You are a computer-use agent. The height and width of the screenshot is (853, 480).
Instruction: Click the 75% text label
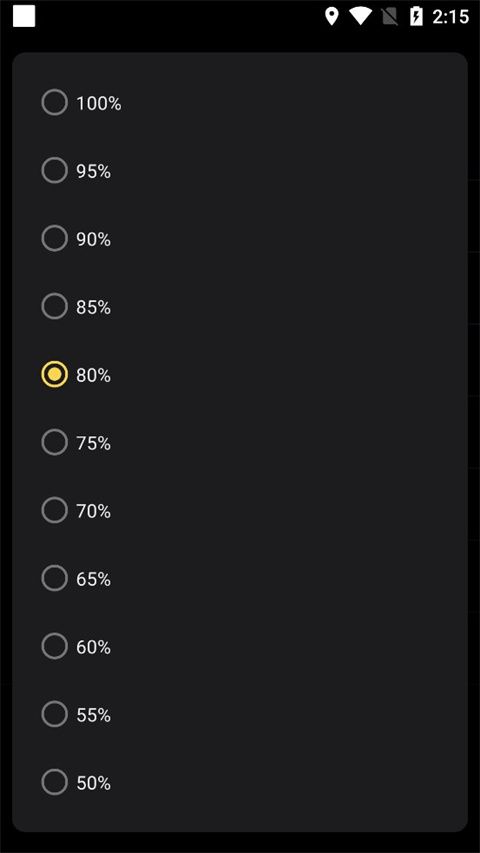coord(94,443)
